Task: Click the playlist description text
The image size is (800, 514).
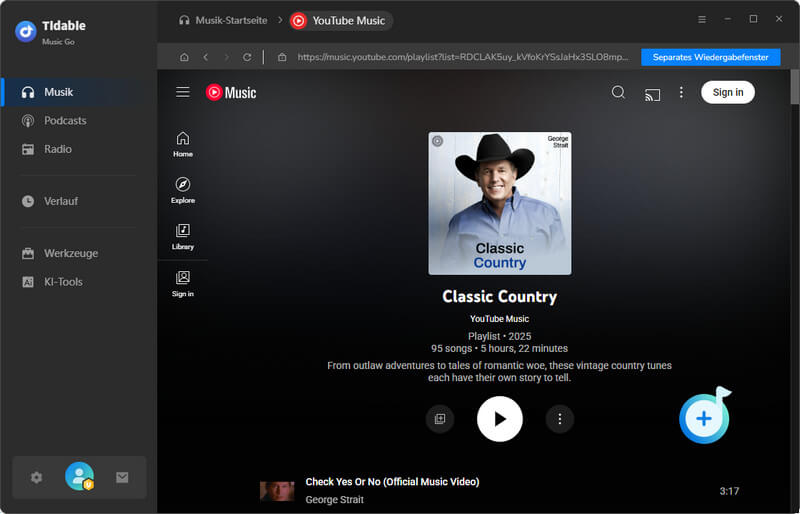Action: click(x=499, y=372)
